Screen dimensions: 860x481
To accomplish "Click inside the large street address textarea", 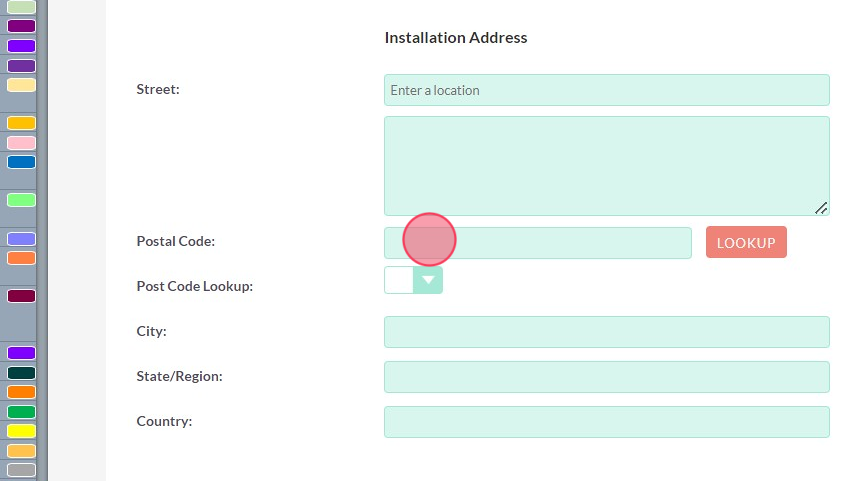I will point(606,165).
